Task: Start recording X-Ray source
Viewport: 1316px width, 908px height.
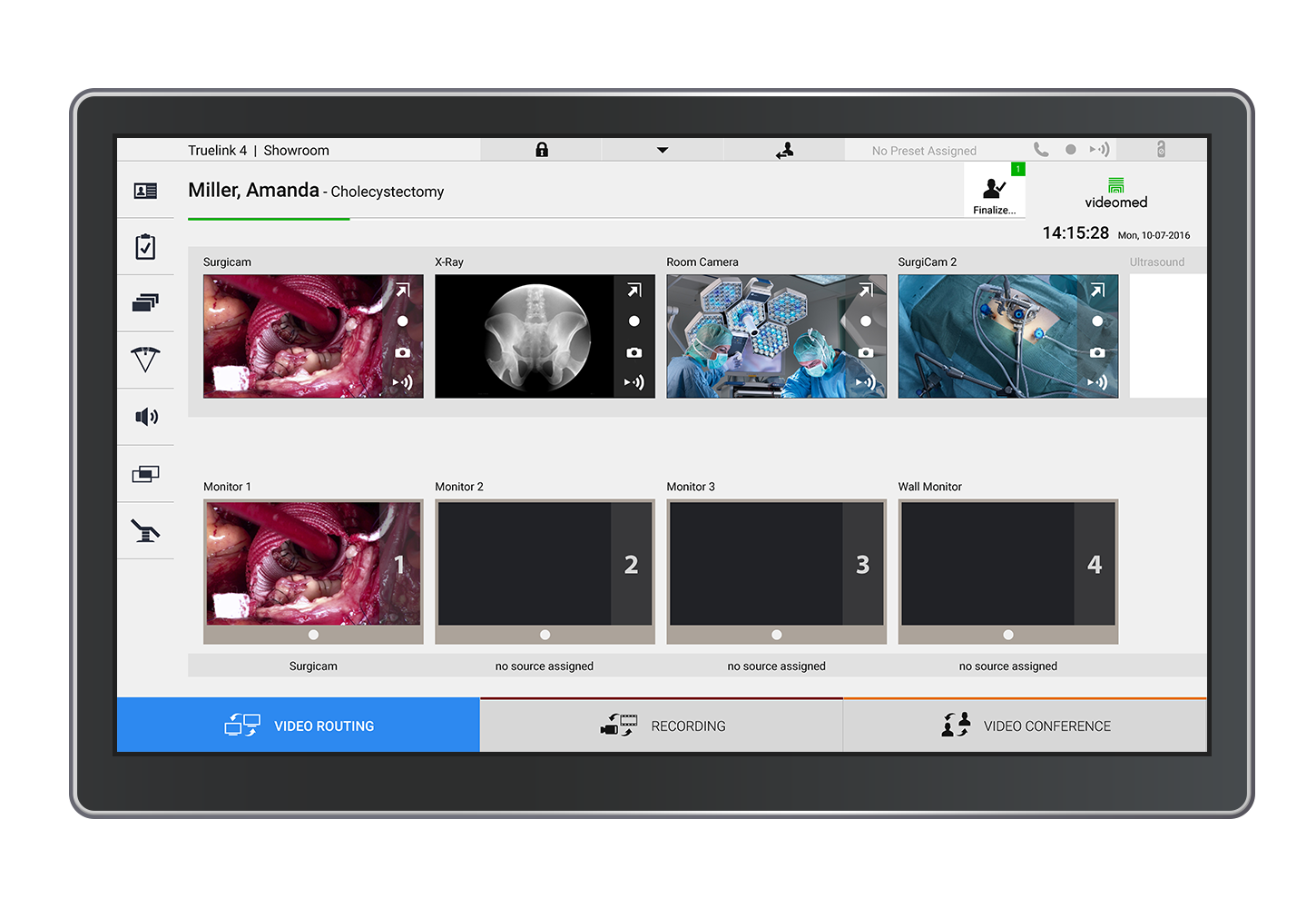Action: (x=634, y=321)
